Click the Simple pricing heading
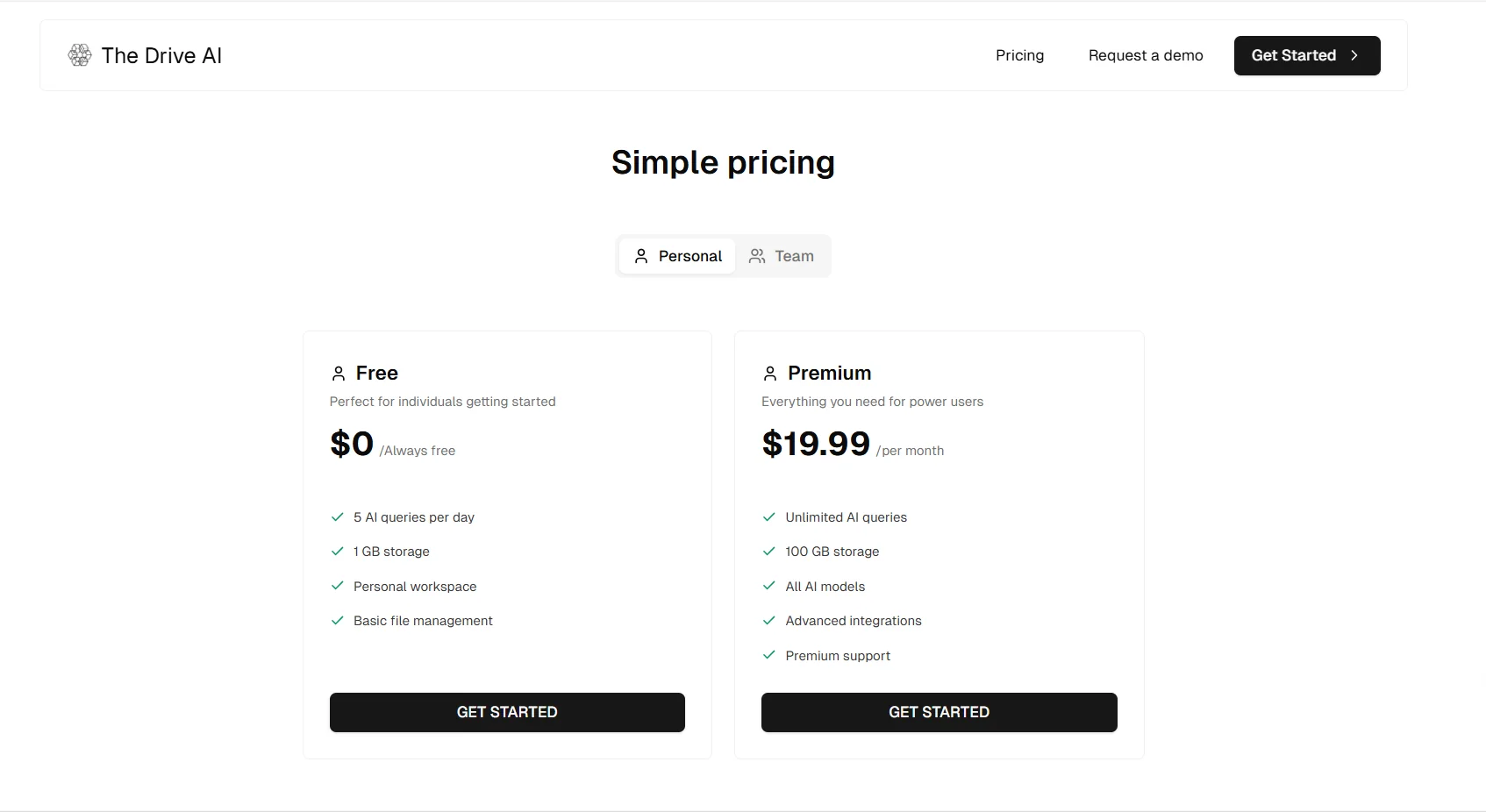The image size is (1486, 812). 723,162
